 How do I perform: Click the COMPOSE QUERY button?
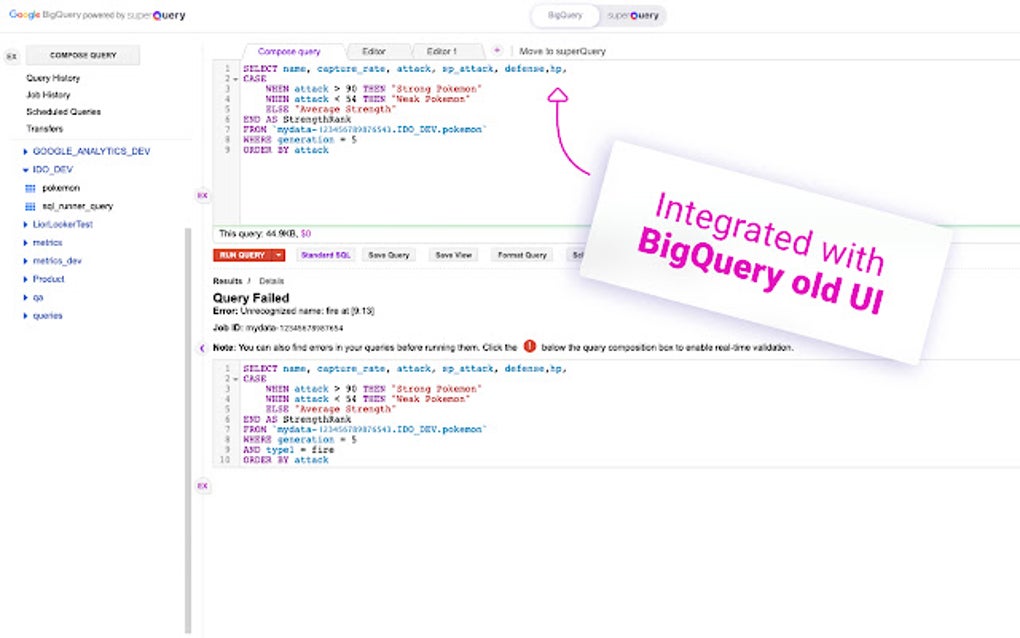pos(83,55)
